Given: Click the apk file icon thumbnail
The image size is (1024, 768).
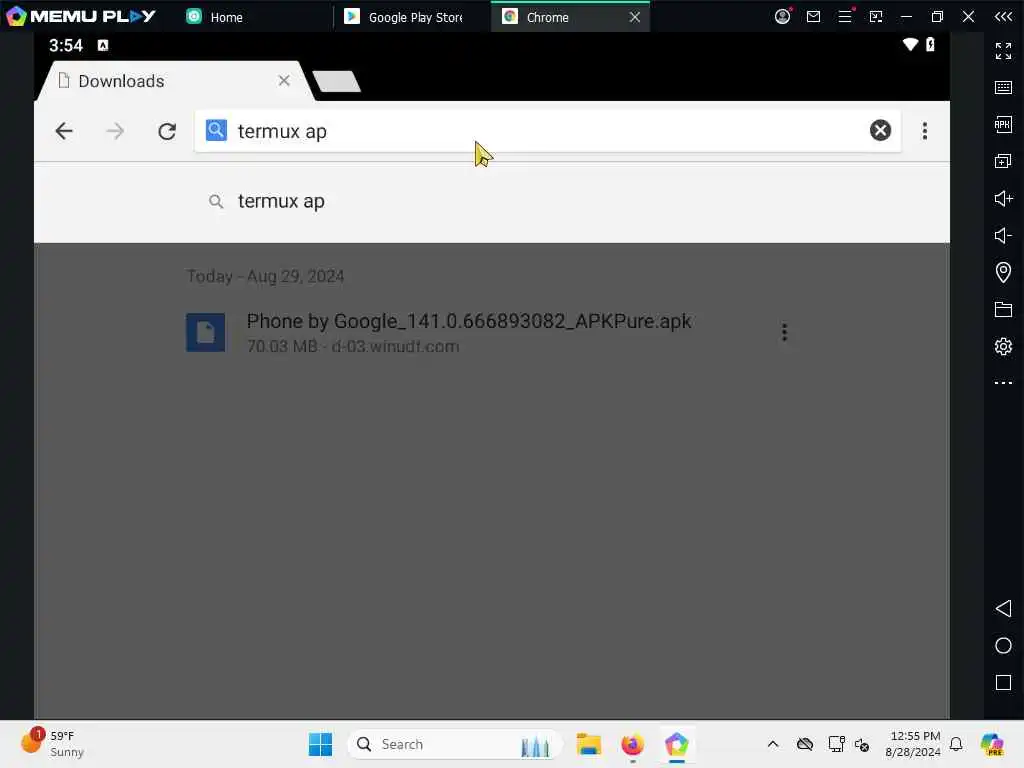Looking at the screenshot, I should pyautogui.click(x=206, y=332).
